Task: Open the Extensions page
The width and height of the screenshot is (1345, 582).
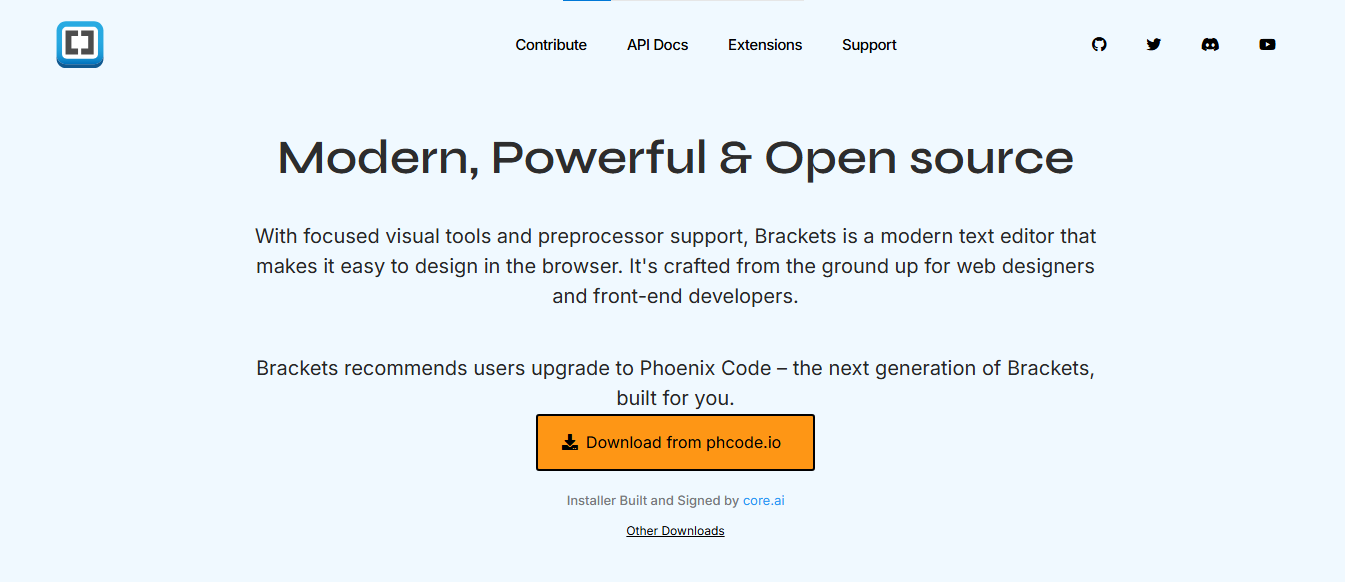Action: coord(765,44)
